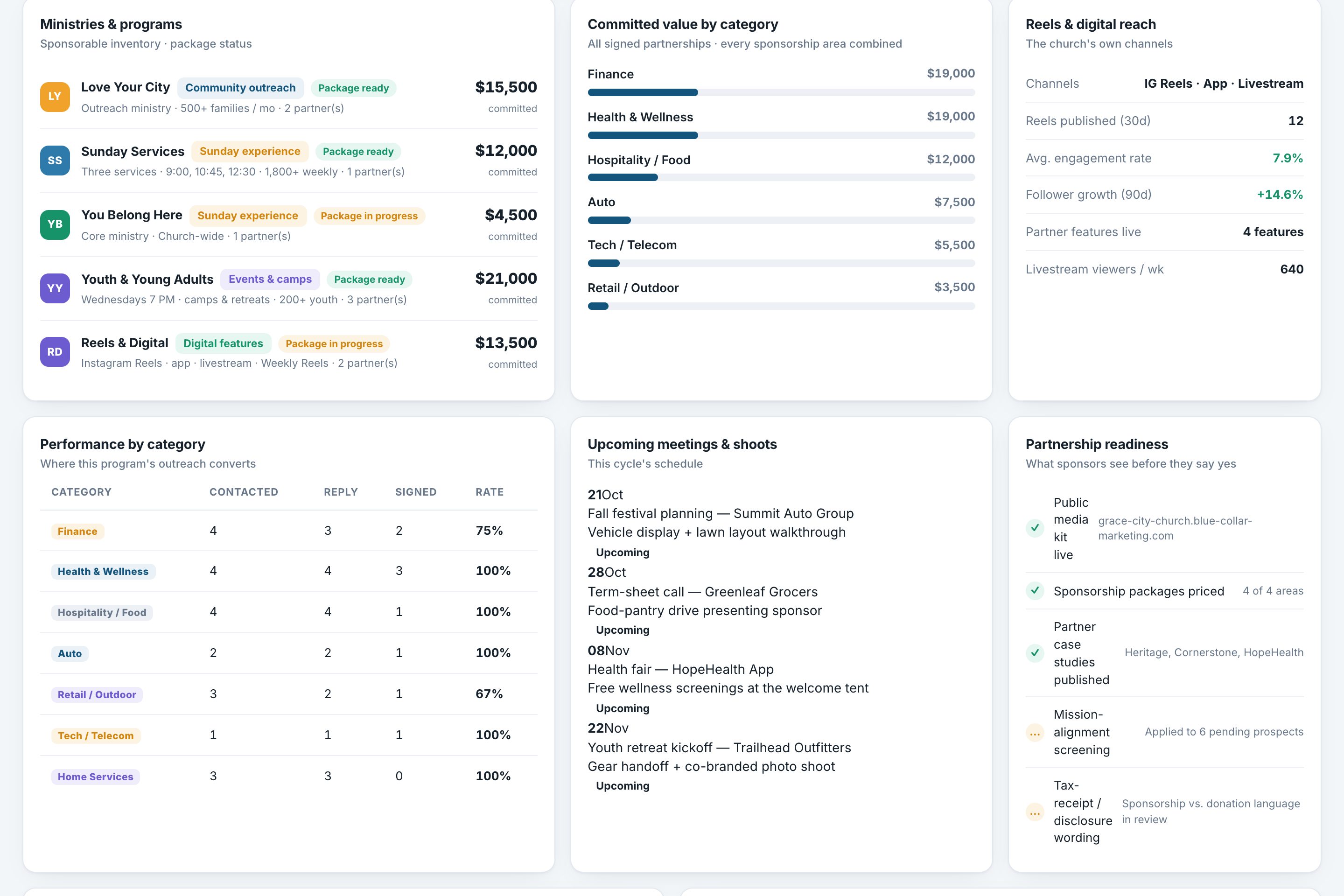The width and height of the screenshot is (1344, 896).
Task: Click the Hospitality / Food committed value bar
Action: coord(781,178)
